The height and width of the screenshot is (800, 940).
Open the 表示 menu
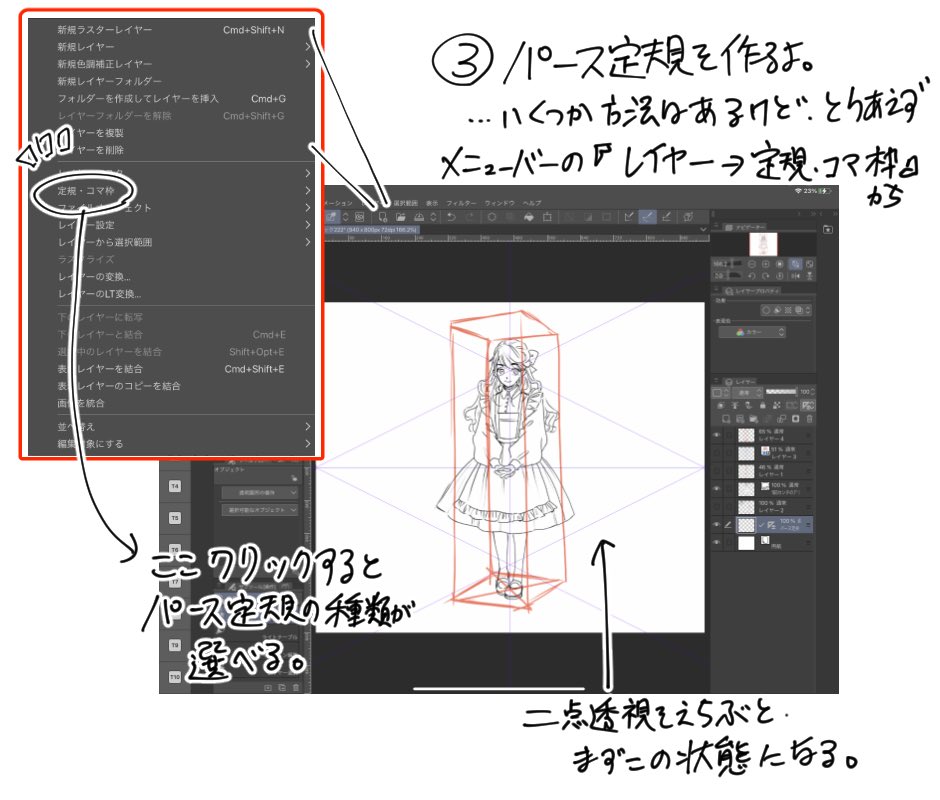[x=432, y=203]
